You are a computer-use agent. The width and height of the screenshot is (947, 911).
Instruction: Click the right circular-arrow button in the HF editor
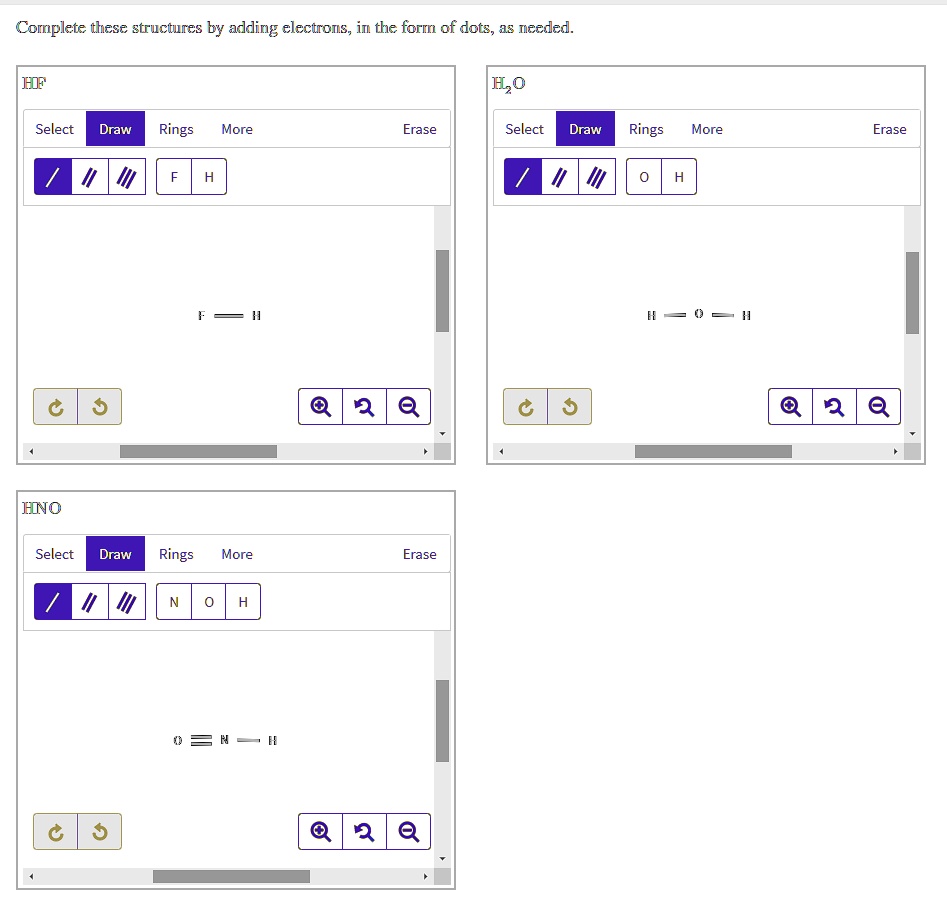pos(100,407)
